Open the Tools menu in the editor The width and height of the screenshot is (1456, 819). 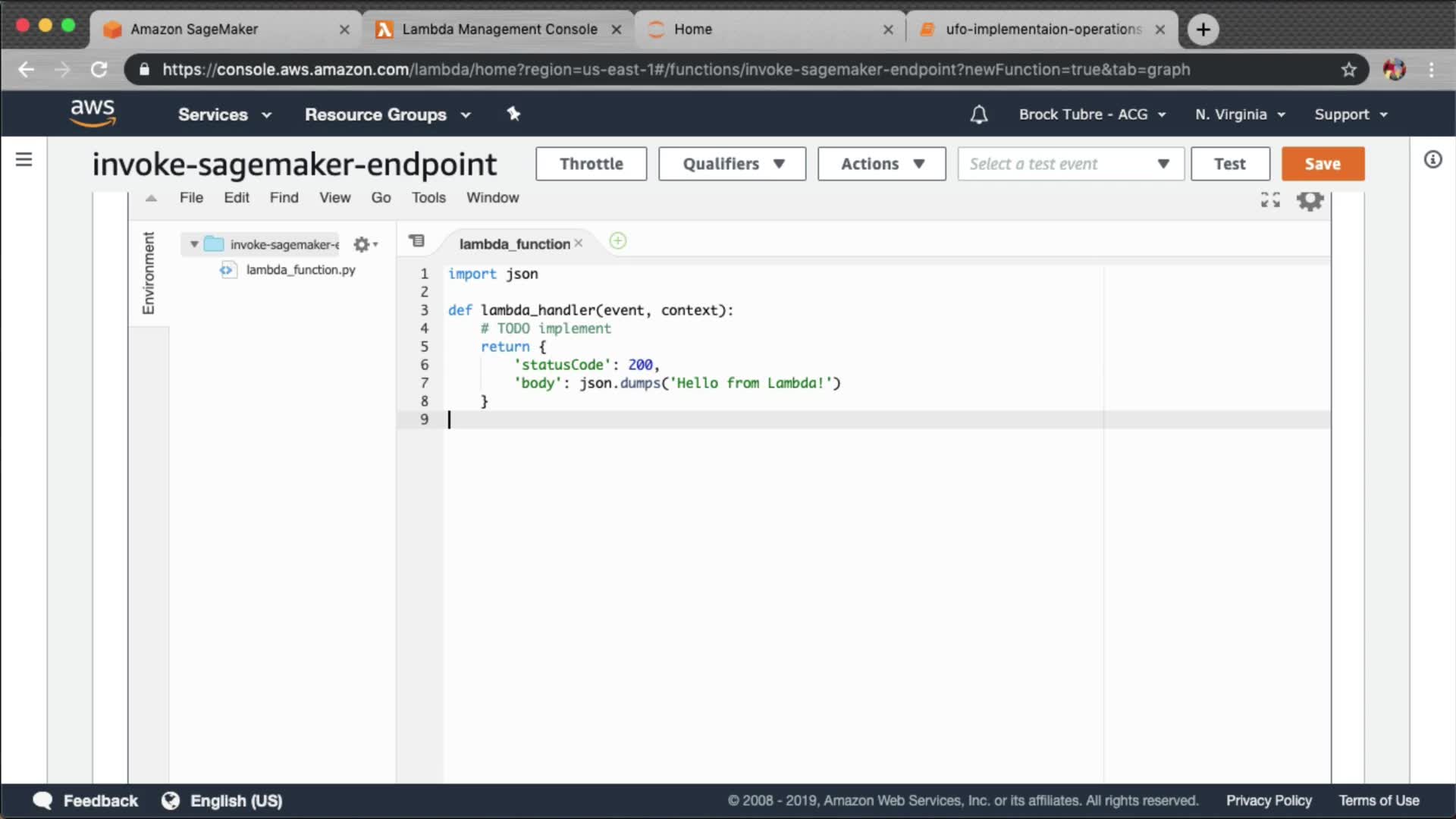428,197
